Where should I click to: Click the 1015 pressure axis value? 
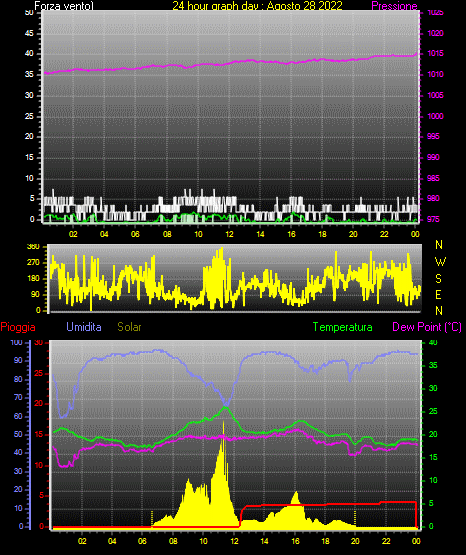(435, 53)
